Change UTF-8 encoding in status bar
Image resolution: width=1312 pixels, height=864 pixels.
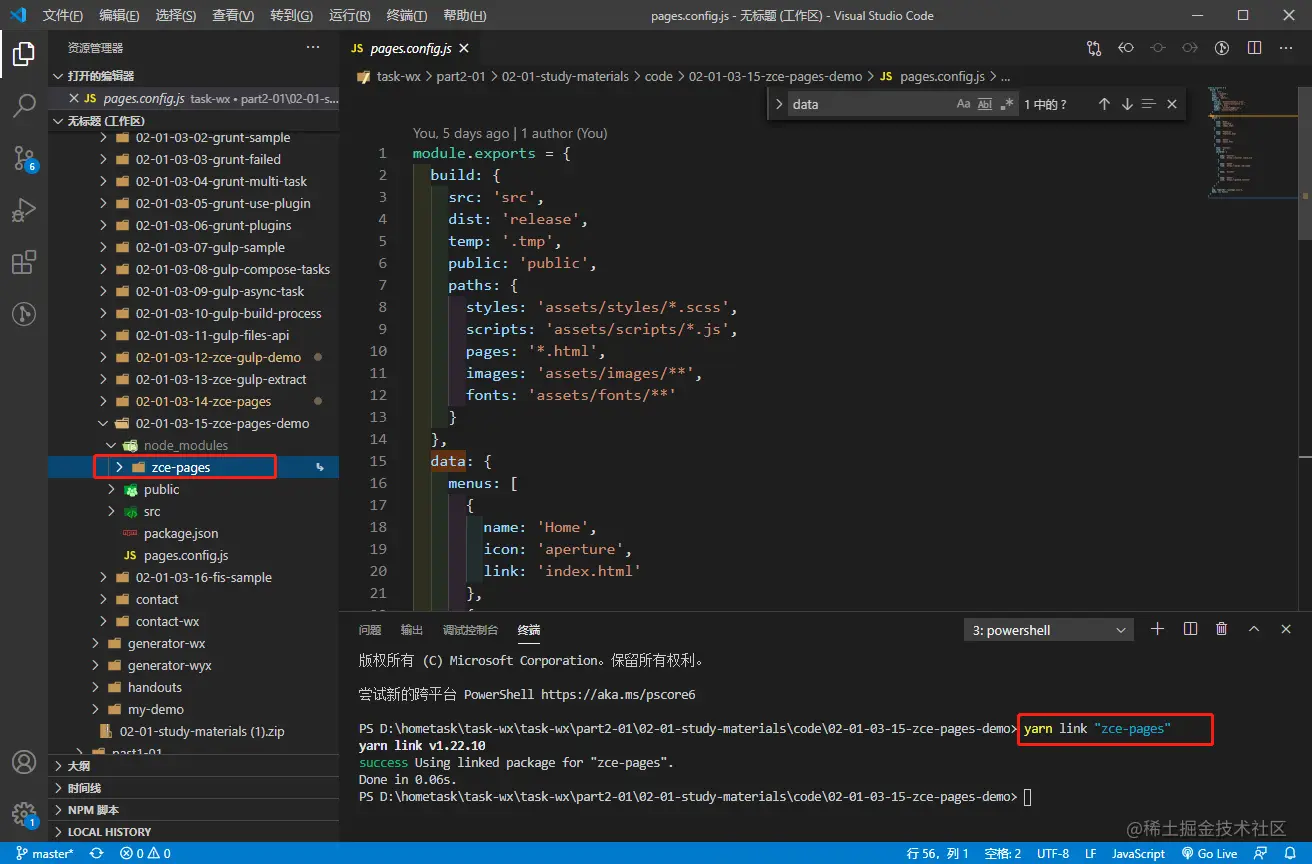click(x=1053, y=853)
